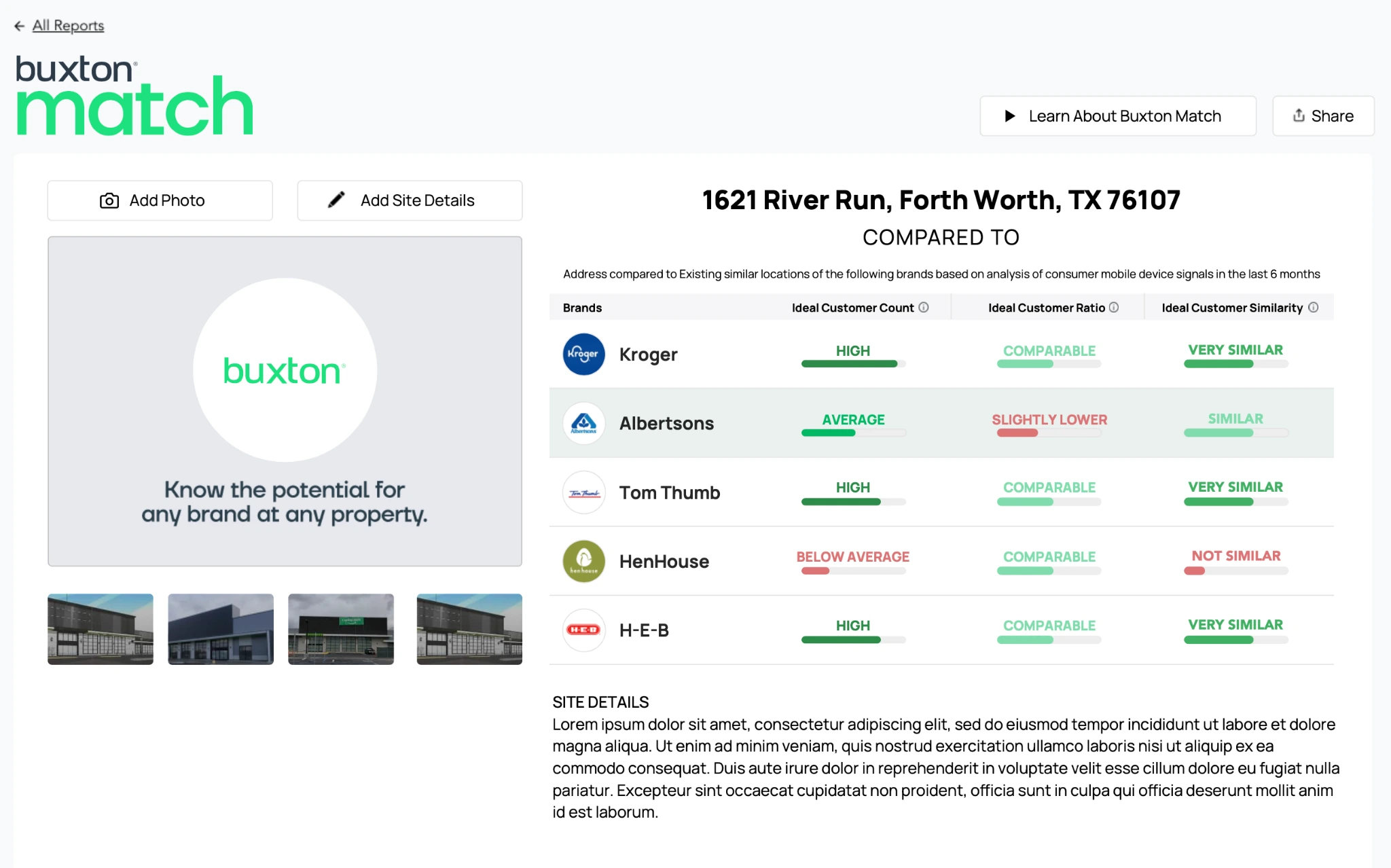Click the SITE DETAILS heading
The height and width of the screenshot is (868, 1391).
point(600,702)
